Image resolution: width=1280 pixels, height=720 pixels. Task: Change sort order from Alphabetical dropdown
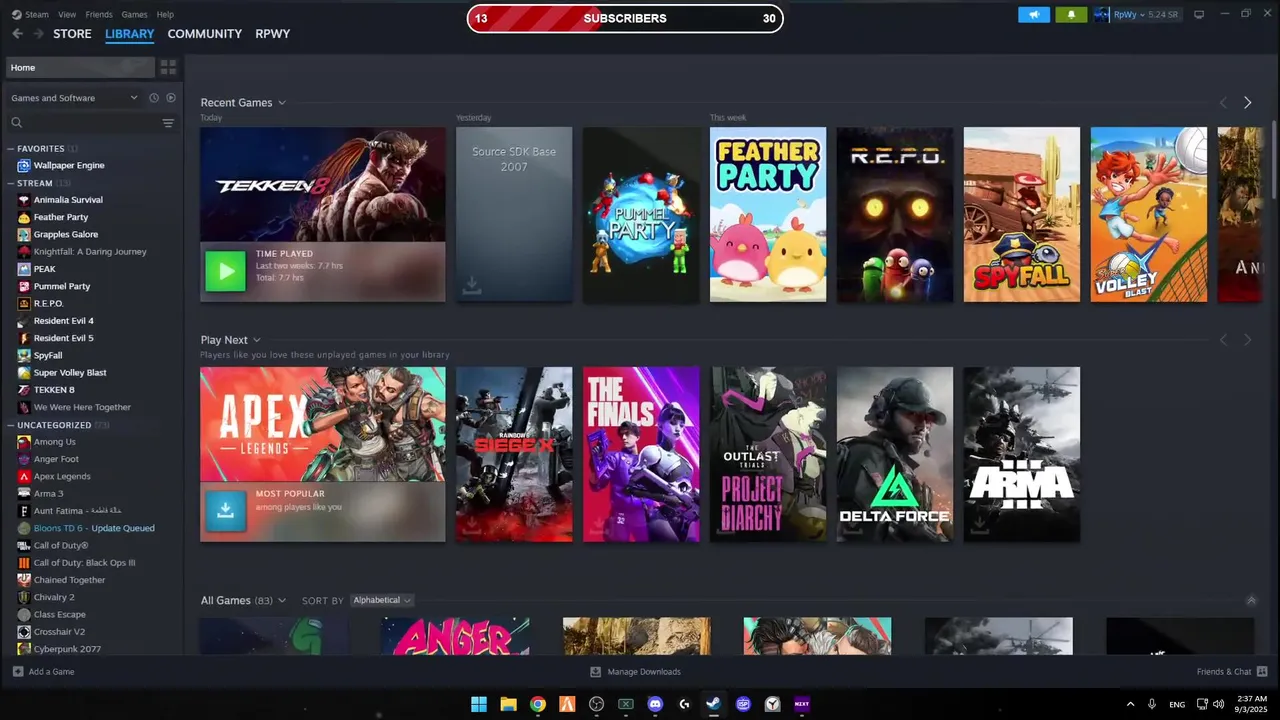[381, 600]
